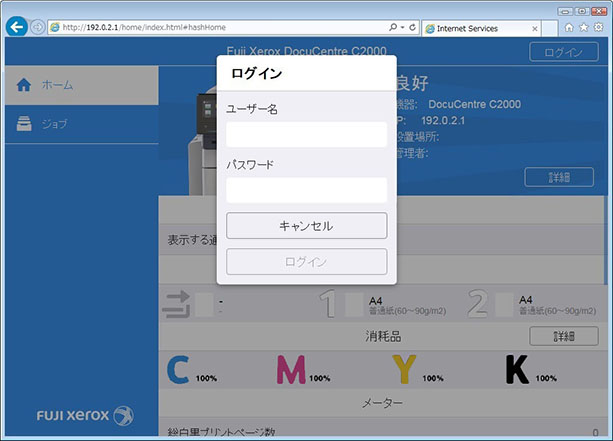613x441 pixels.
Task: Select the ホーム sidebar menu item
Action: tap(80, 86)
